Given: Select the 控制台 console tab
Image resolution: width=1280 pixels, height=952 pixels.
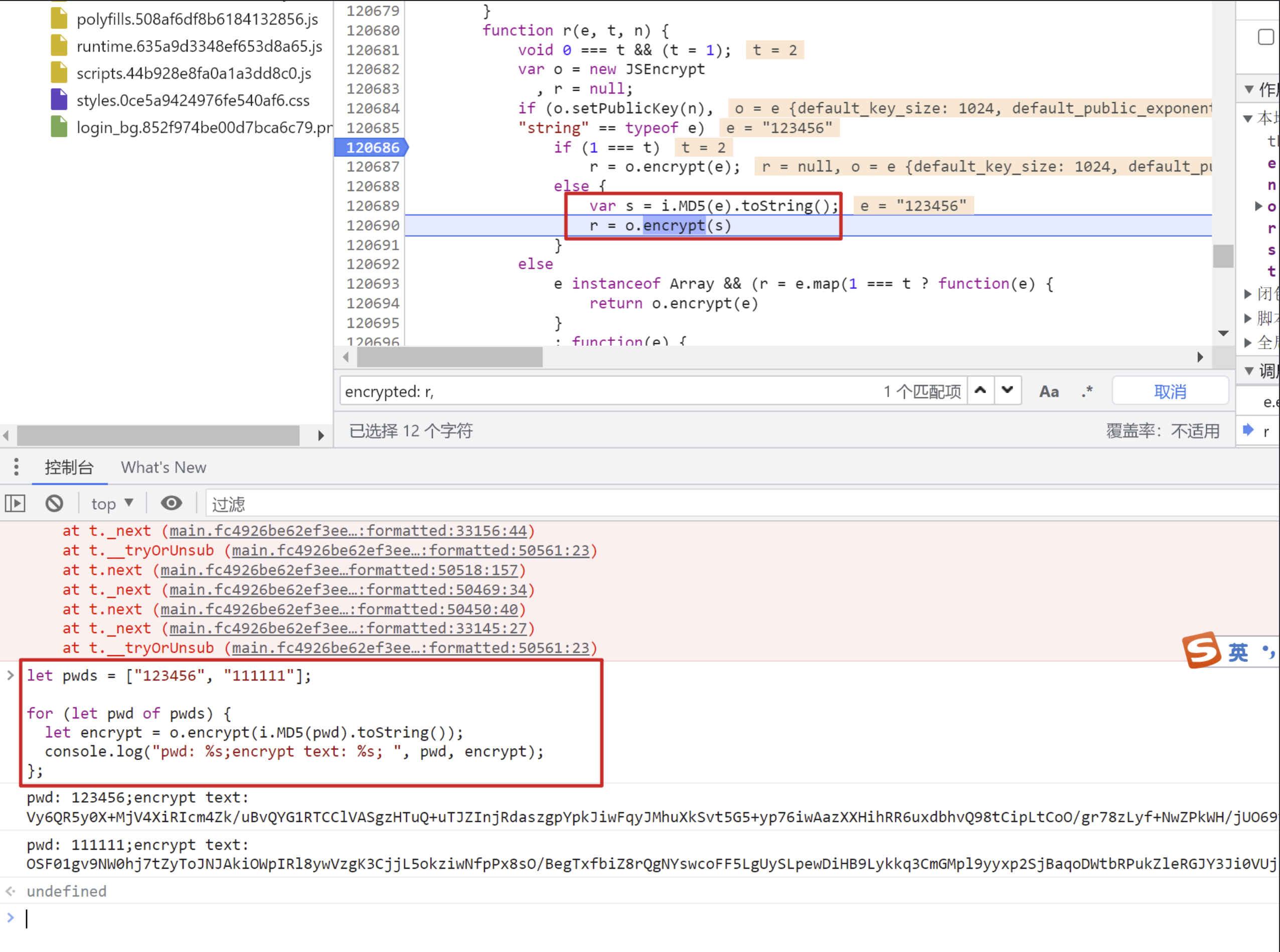Looking at the screenshot, I should (x=69, y=467).
